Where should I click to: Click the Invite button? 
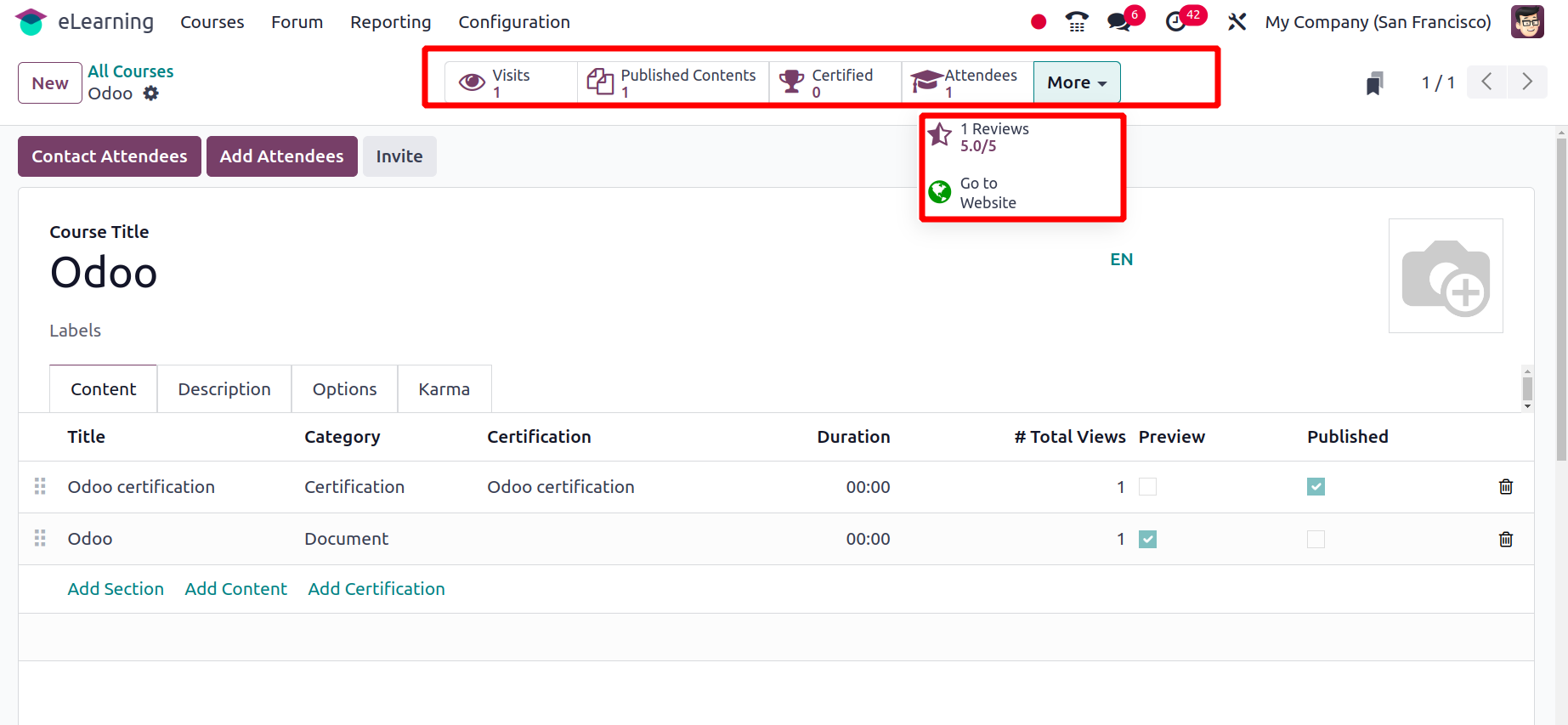tap(399, 156)
